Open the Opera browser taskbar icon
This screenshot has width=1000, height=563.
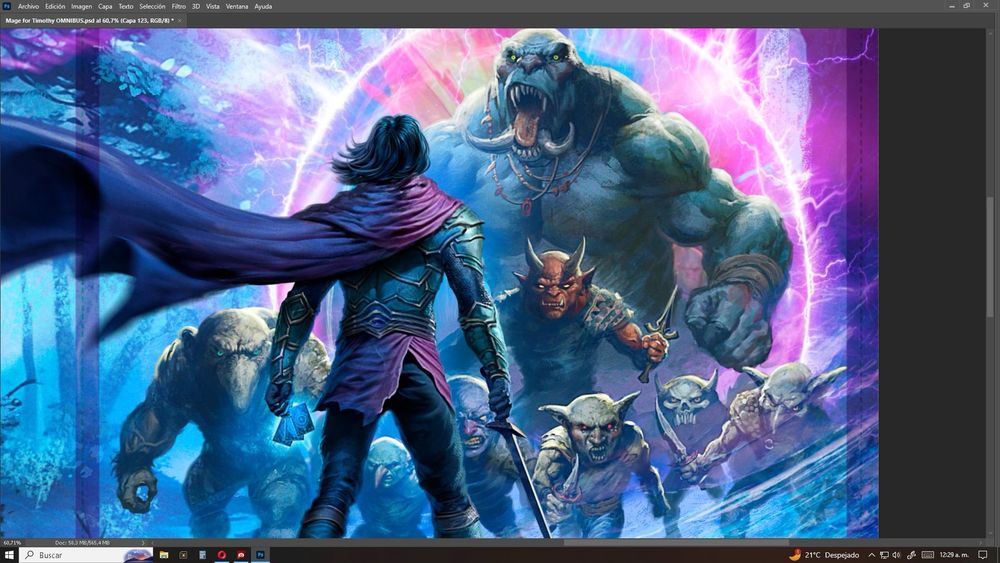click(221, 555)
